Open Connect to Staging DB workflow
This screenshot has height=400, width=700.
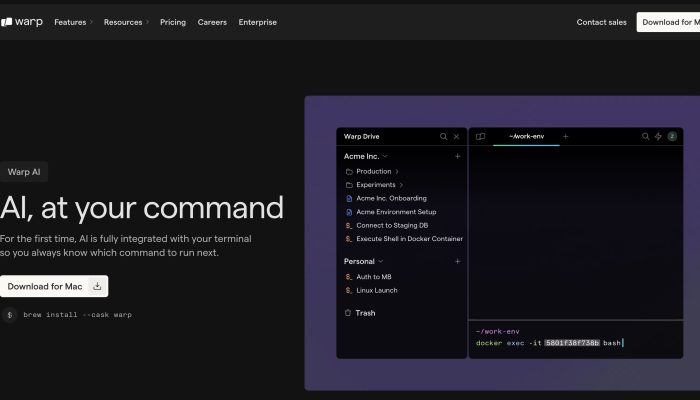(392, 225)
